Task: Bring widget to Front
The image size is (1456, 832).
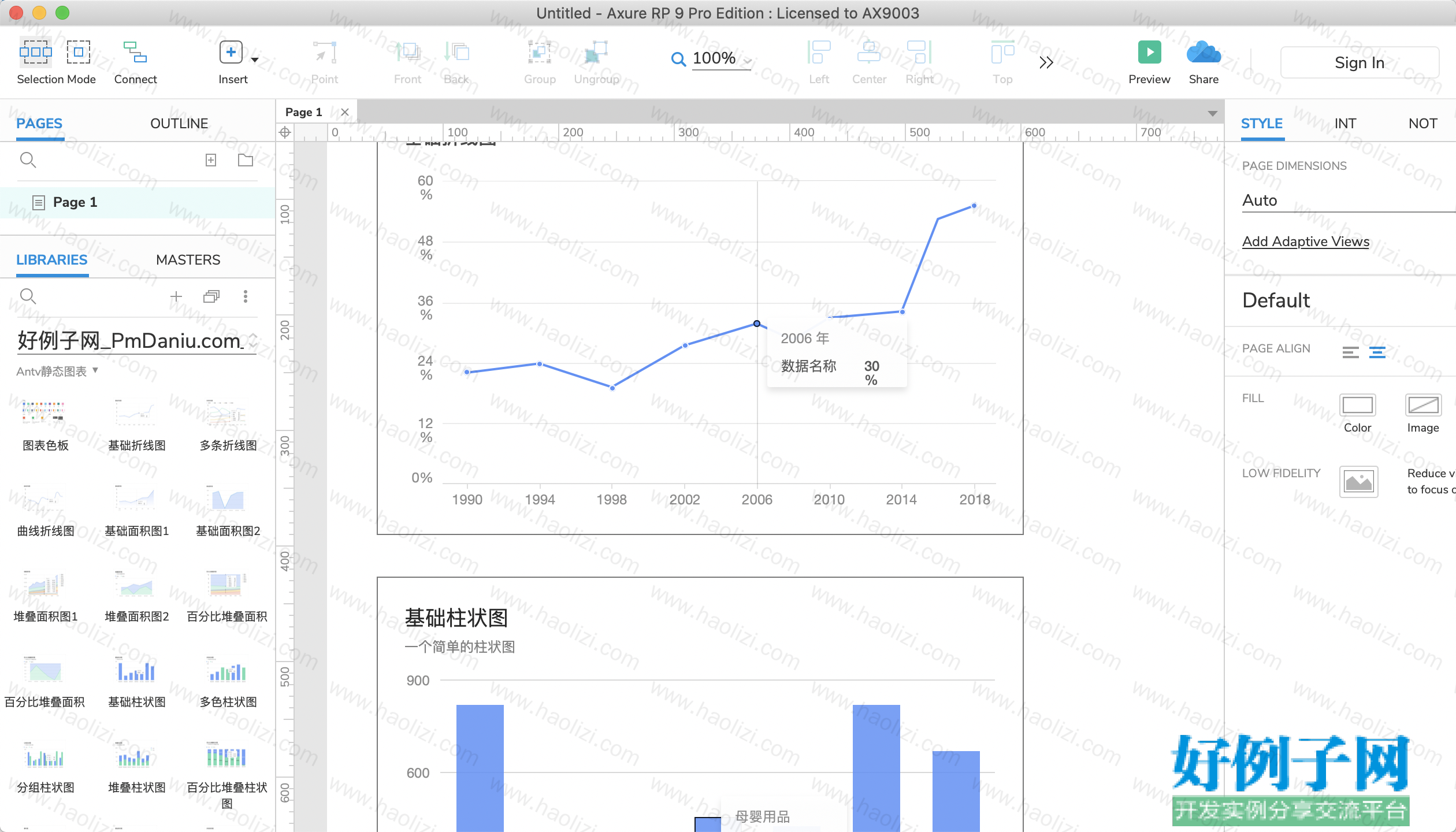Action: coord(408,52)
